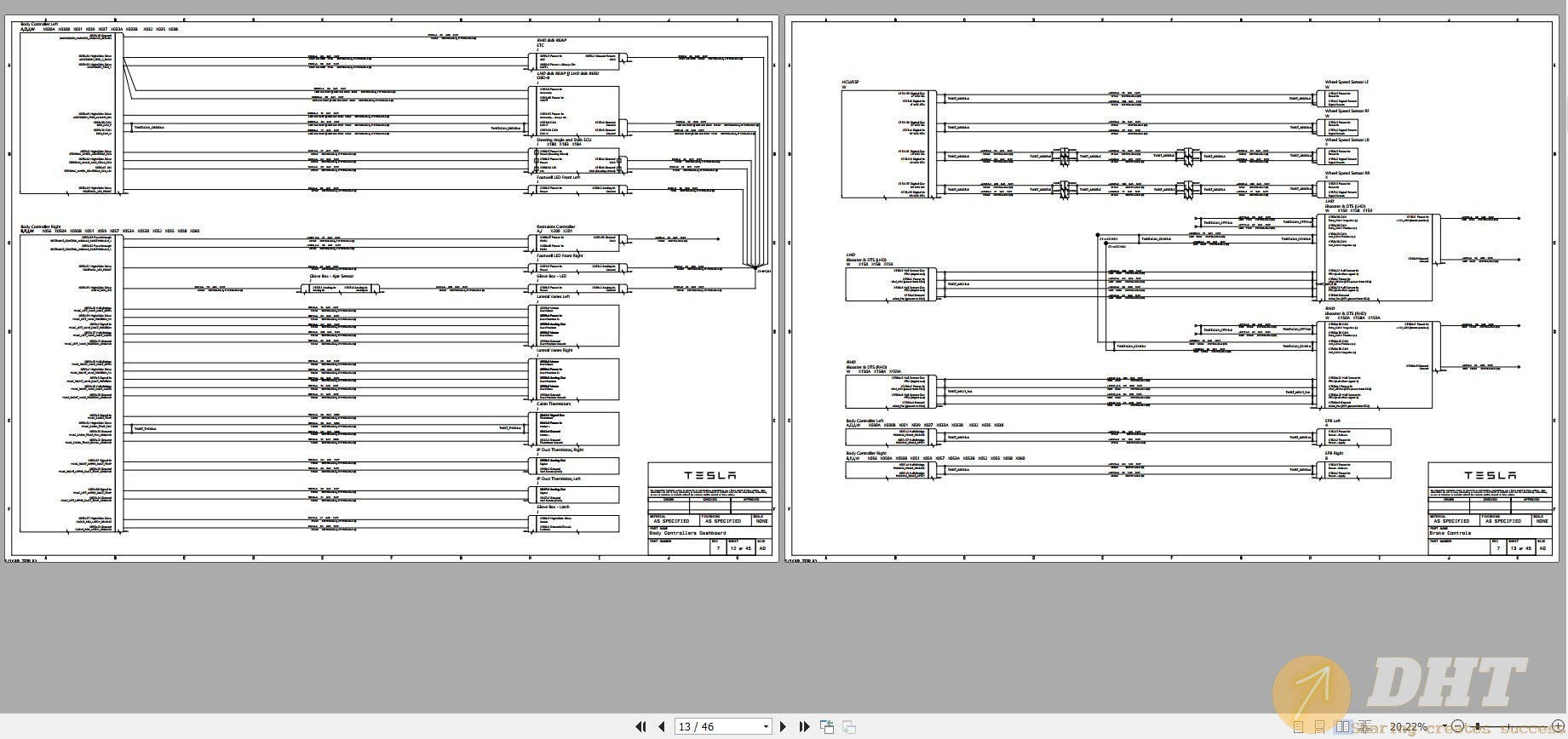This screenshot has width=1568, height=739.
Task: Go to the first page
Action: tap(640, 726)
